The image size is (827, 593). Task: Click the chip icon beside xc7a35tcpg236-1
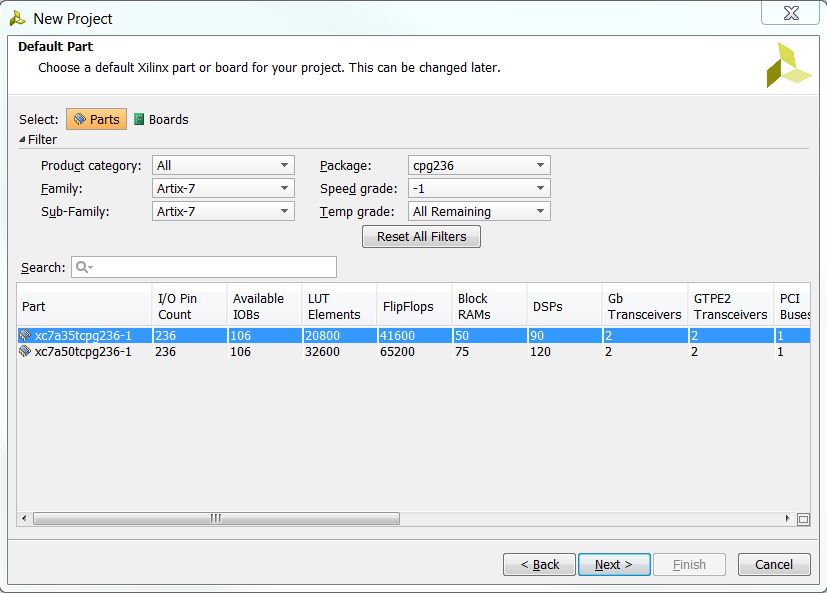[25, 335]
